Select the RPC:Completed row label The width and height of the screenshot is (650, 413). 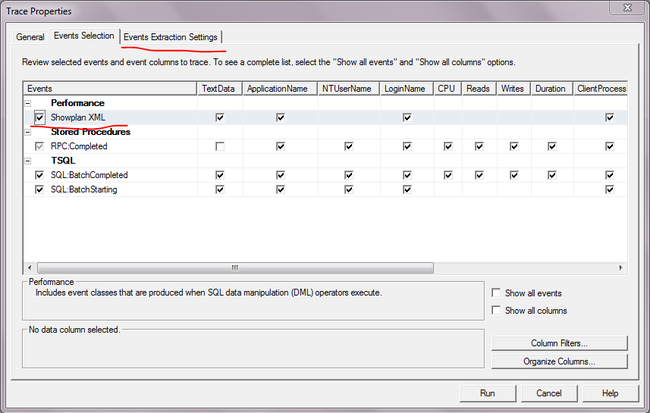pos(79,146)
